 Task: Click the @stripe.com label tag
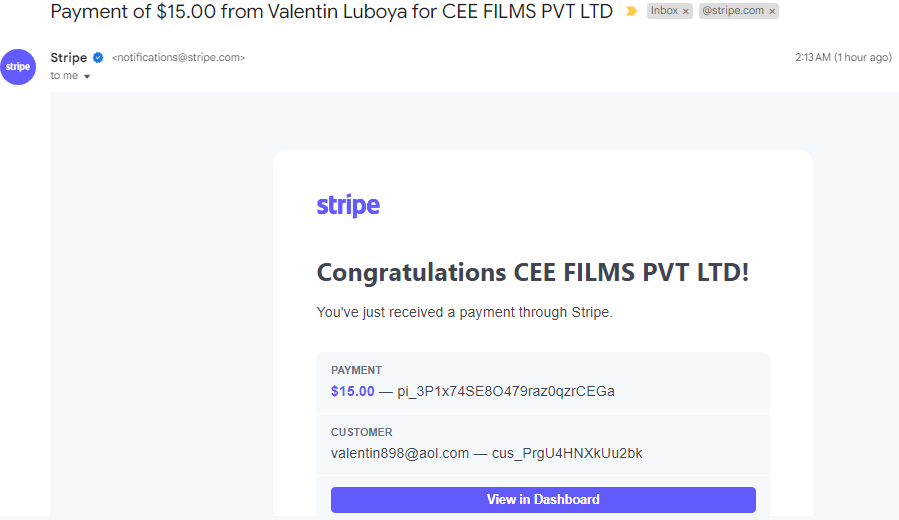point(733,11)
